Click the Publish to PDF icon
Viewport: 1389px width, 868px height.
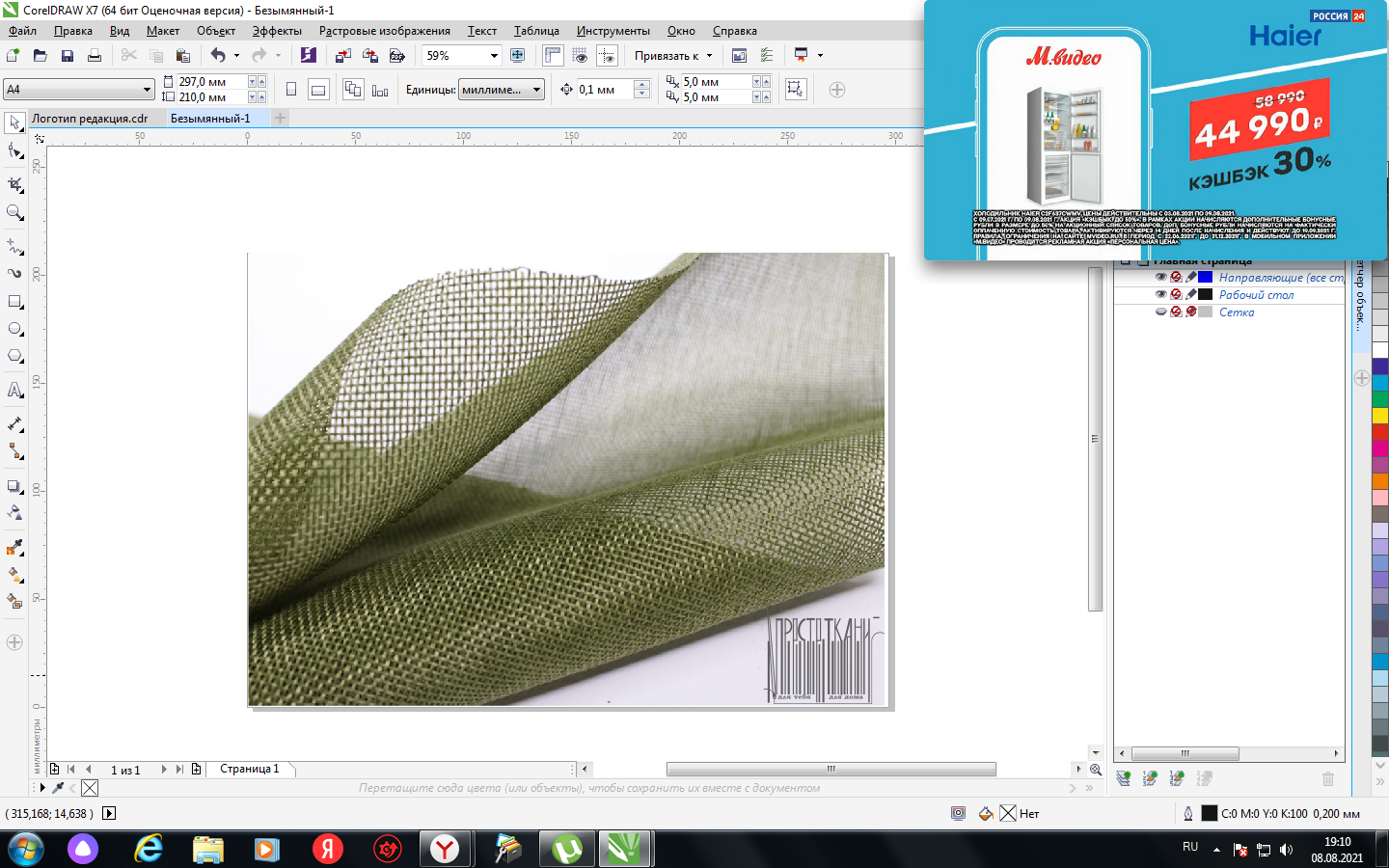point(396,56)
